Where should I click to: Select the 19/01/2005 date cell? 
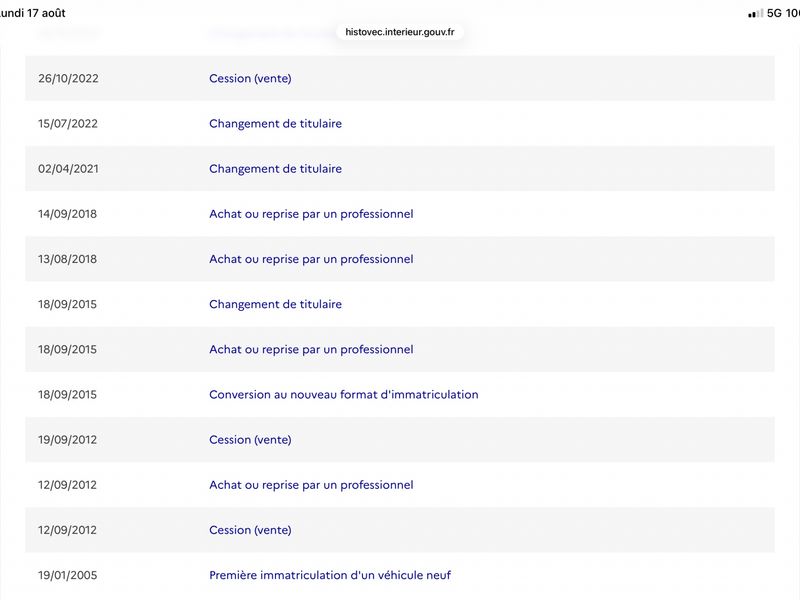coord(67,575)
